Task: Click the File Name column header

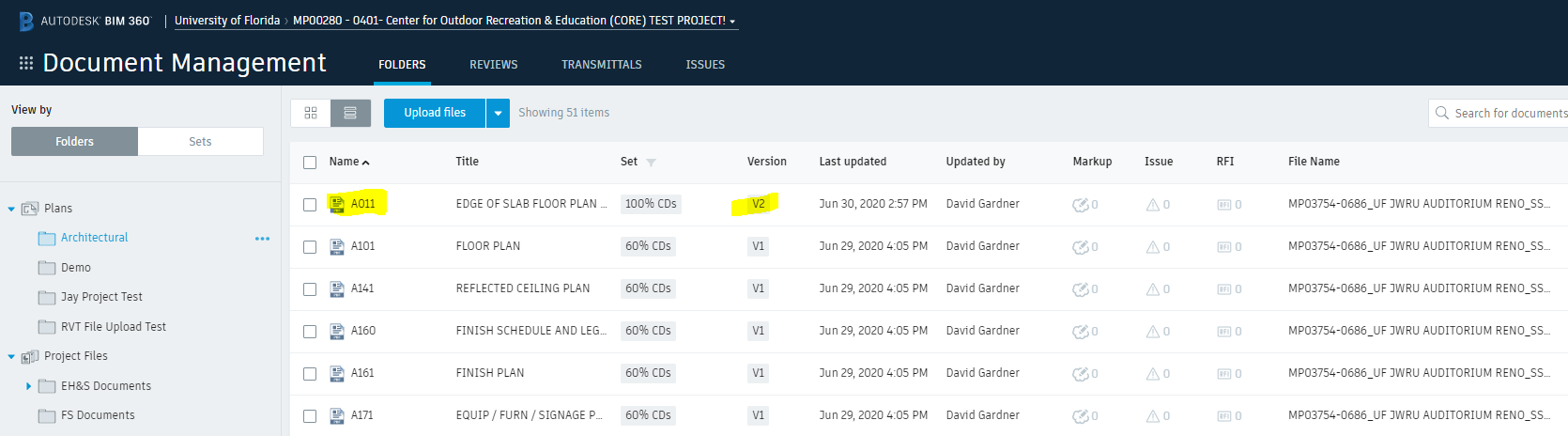Action: [1314, 162]
